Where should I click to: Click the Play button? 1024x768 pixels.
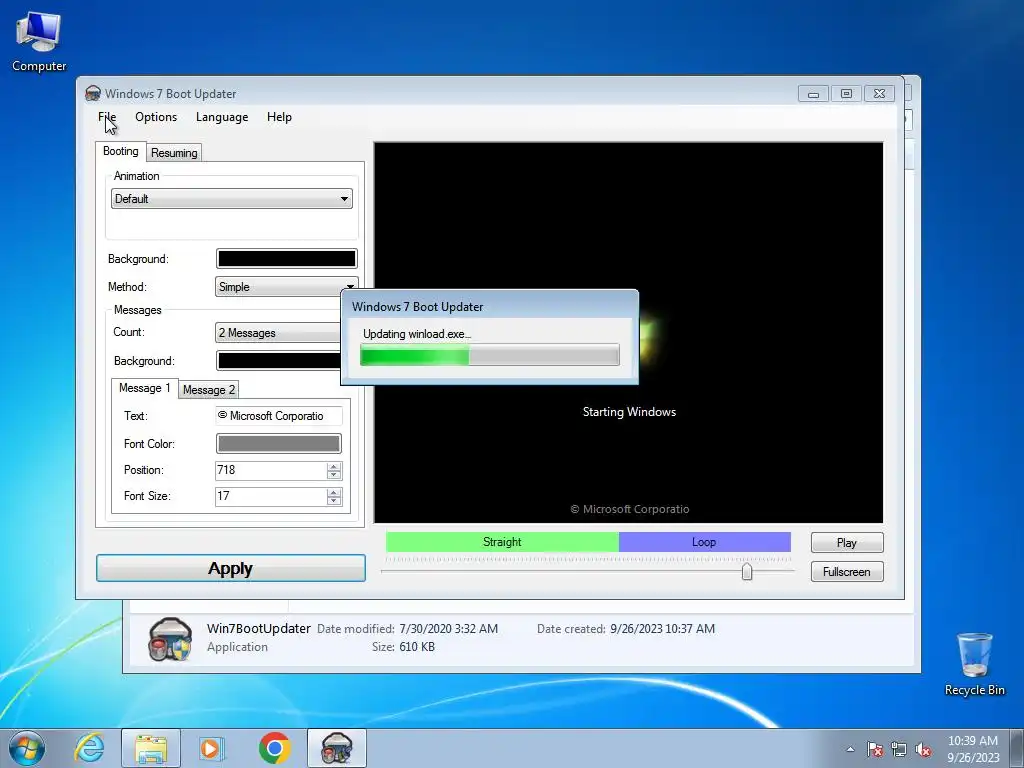click(x=847, y=543)
